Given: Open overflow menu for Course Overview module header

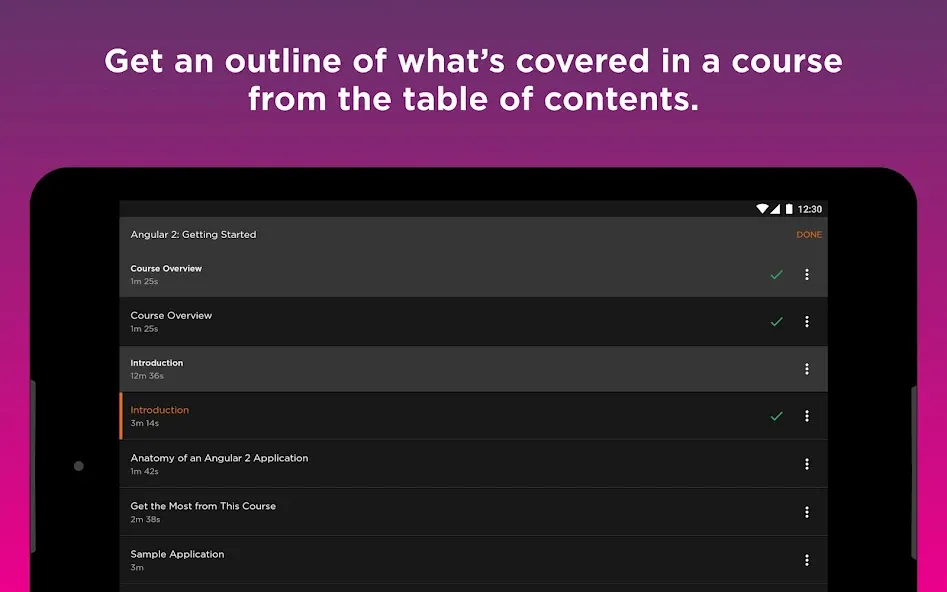Looking at the screenshot, I should (x=806, y=274).
